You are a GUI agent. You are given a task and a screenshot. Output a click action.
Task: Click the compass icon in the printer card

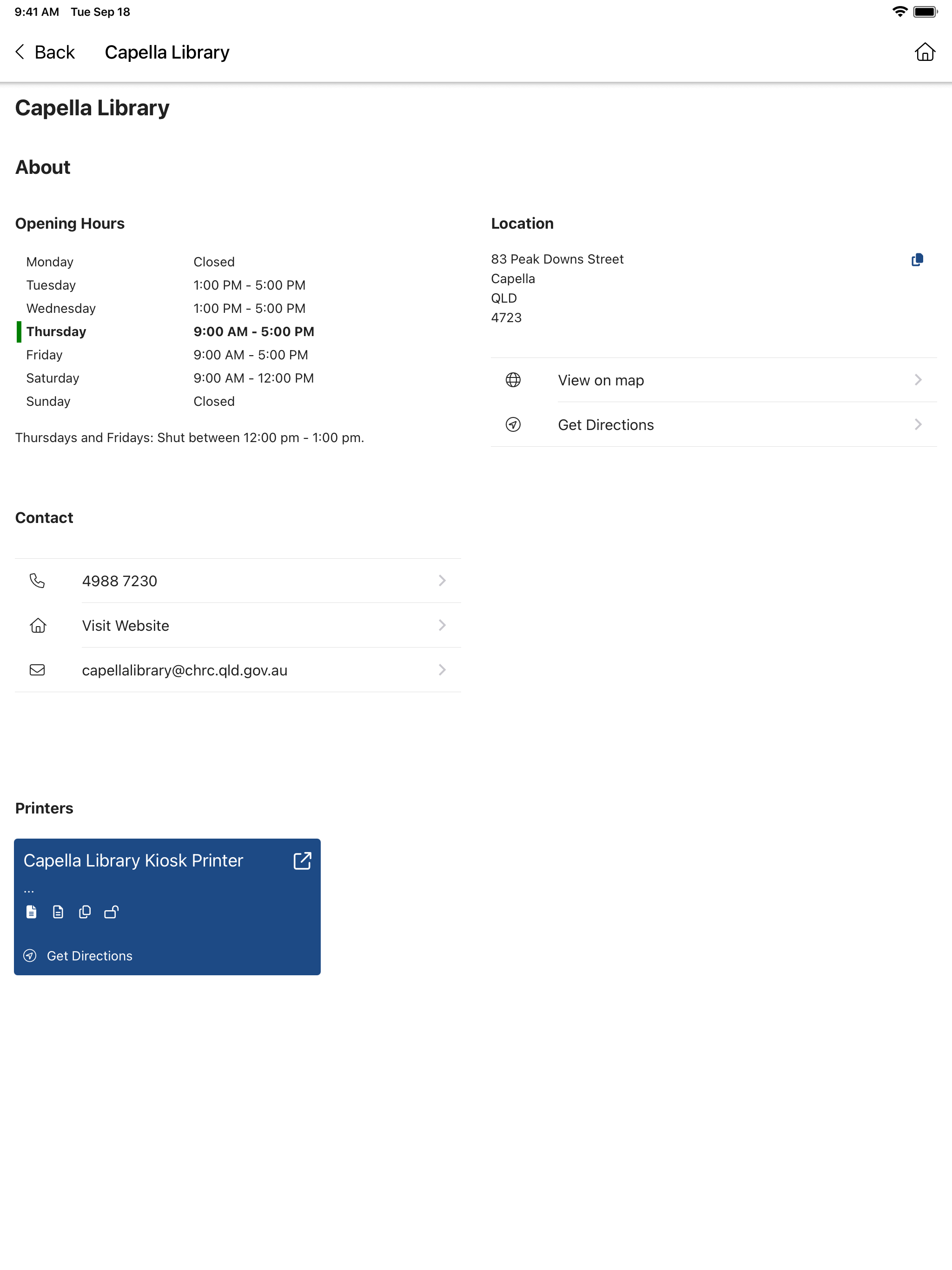pos(30,955)
